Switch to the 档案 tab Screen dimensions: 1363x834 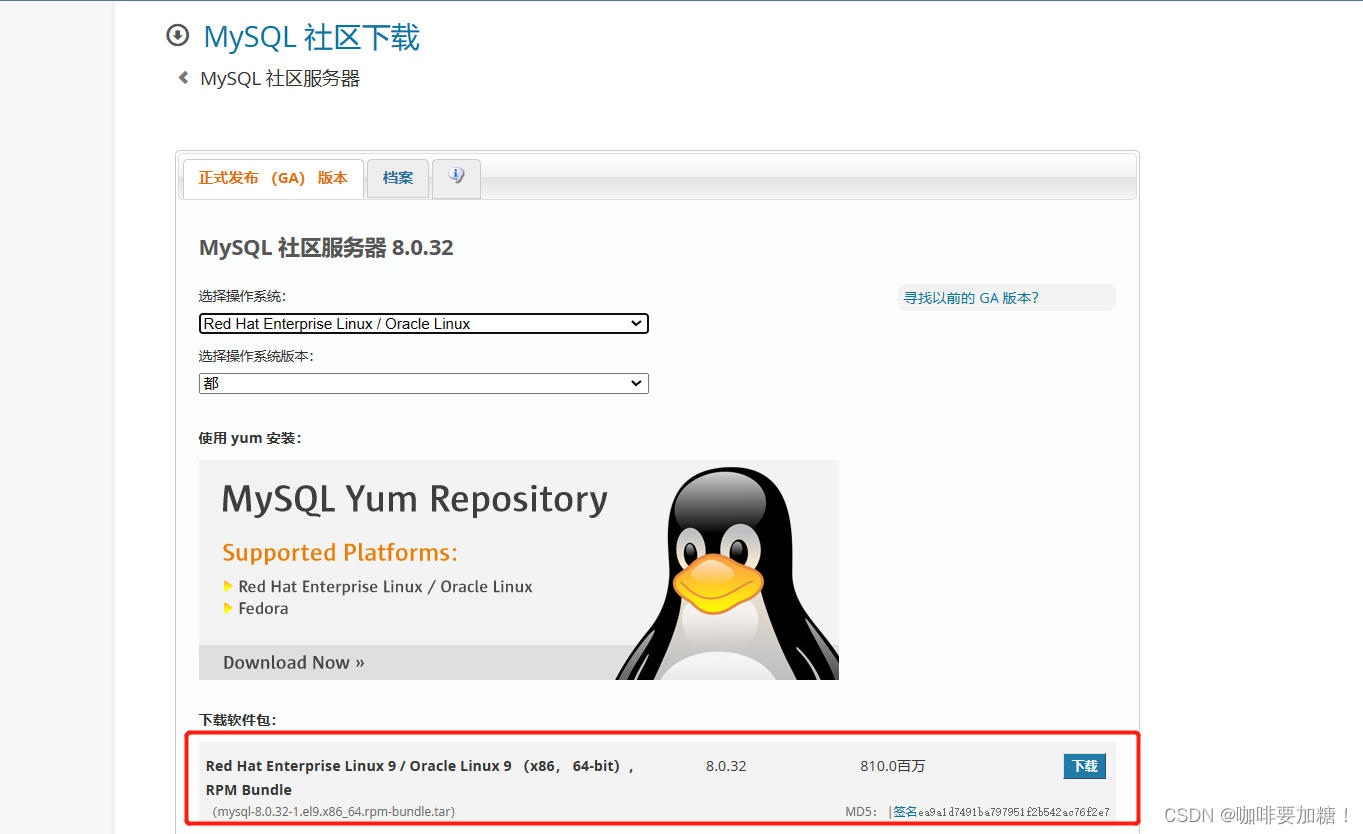pyautogui.click(x=398, y=178)
